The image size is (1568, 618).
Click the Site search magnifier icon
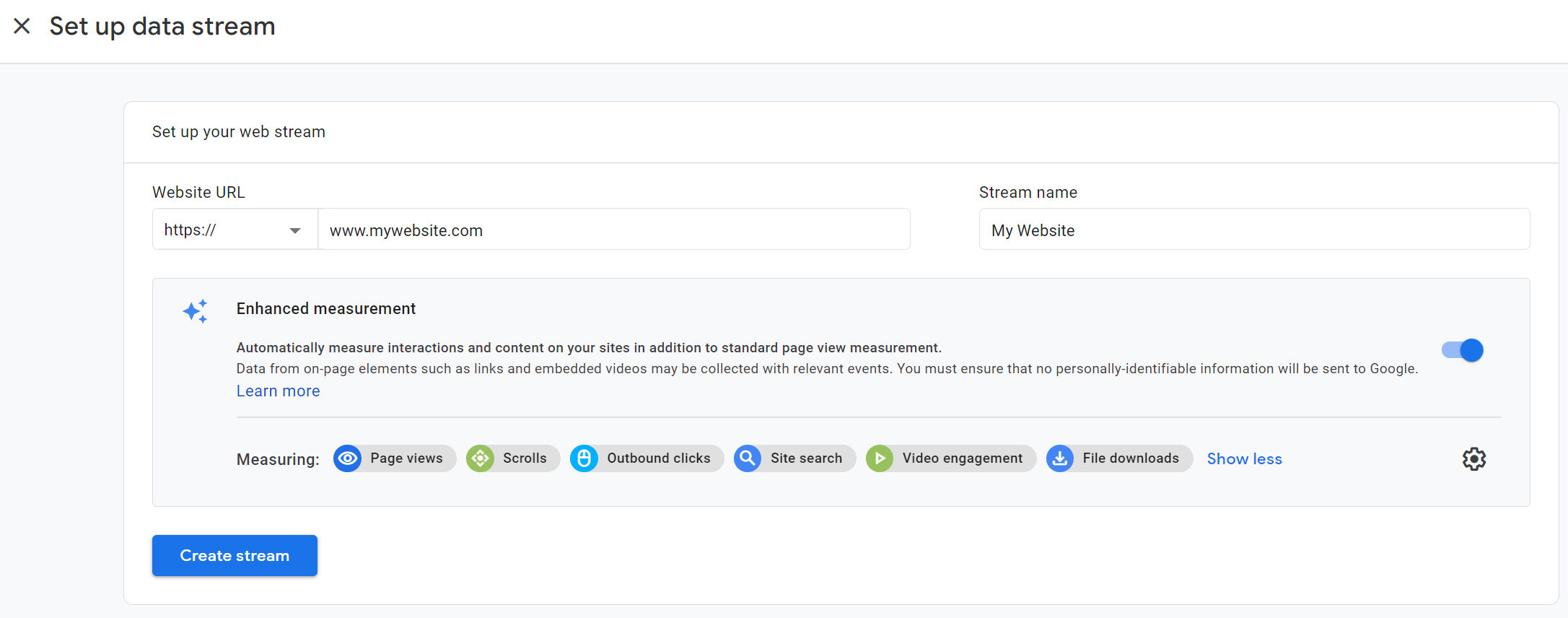(748, 458)
